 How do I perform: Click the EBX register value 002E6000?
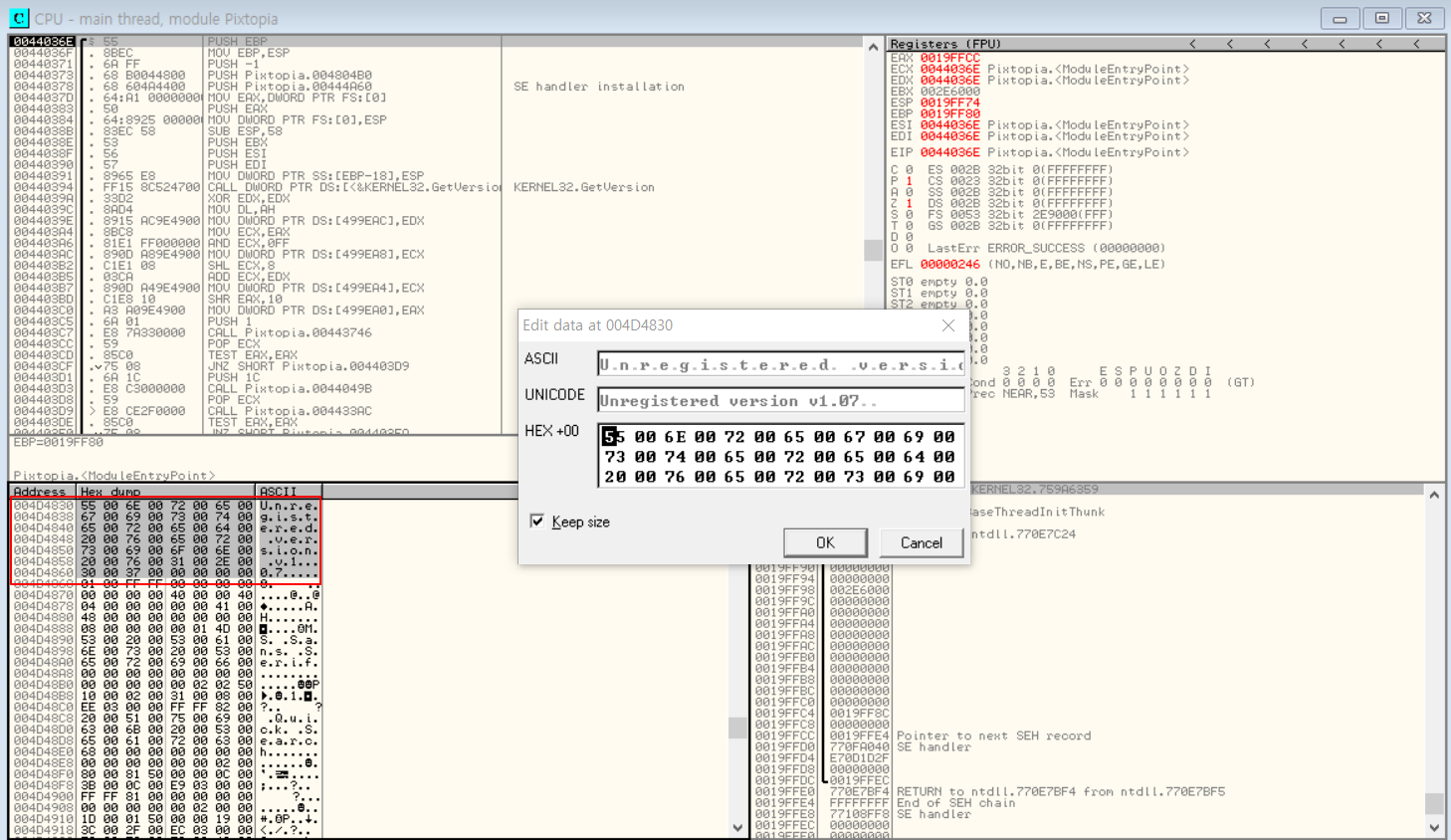tap(949, 92)
